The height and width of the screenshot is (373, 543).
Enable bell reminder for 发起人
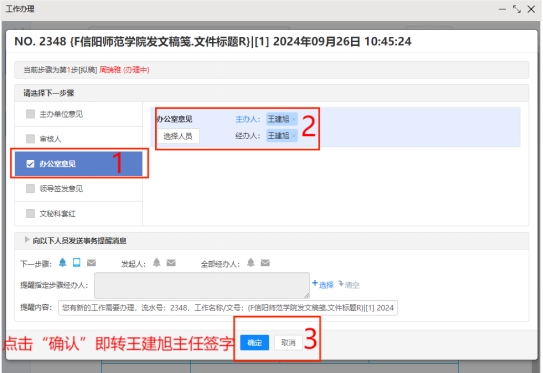pos(157,263)
